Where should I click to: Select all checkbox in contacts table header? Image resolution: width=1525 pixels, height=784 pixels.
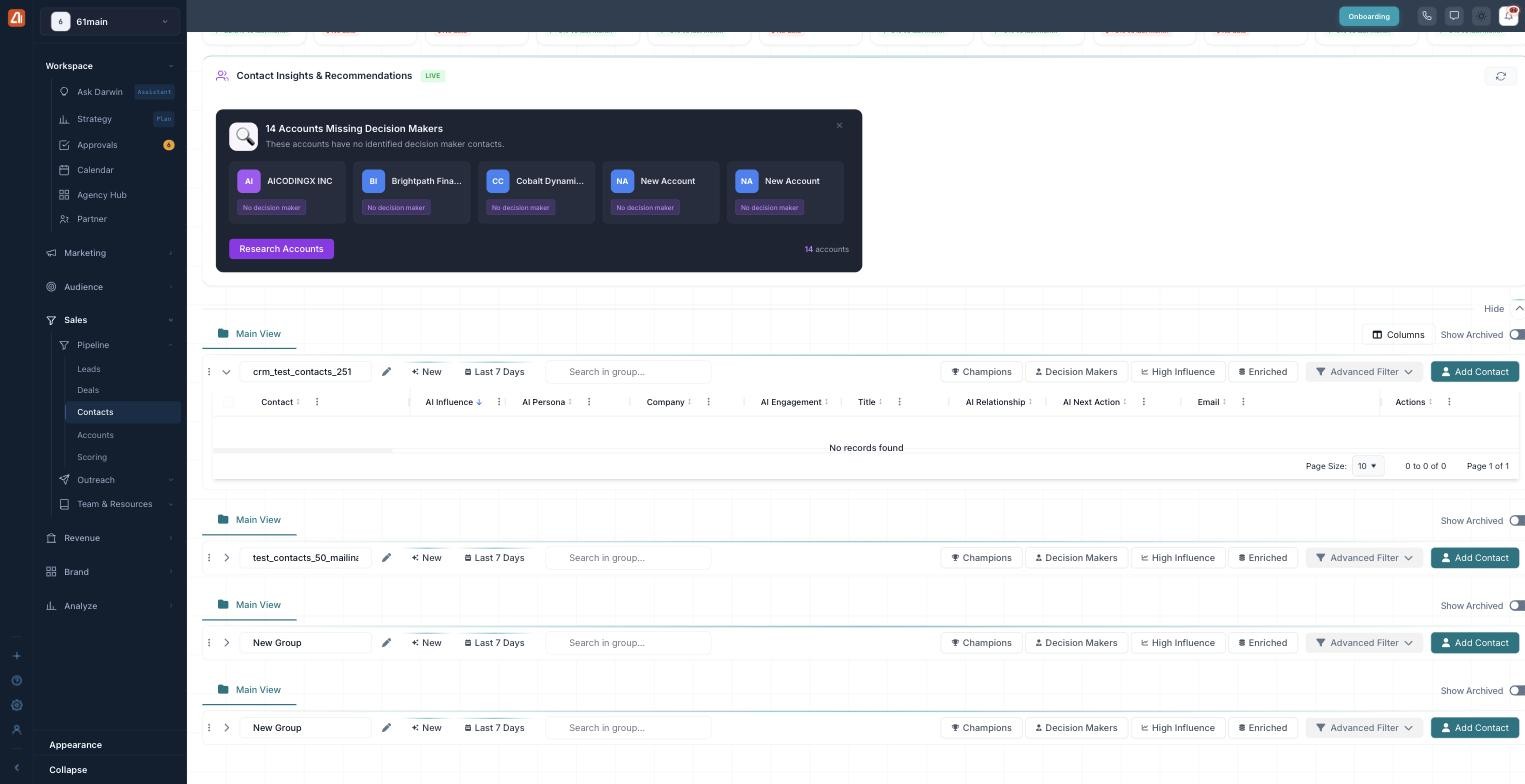pos(228,402)
